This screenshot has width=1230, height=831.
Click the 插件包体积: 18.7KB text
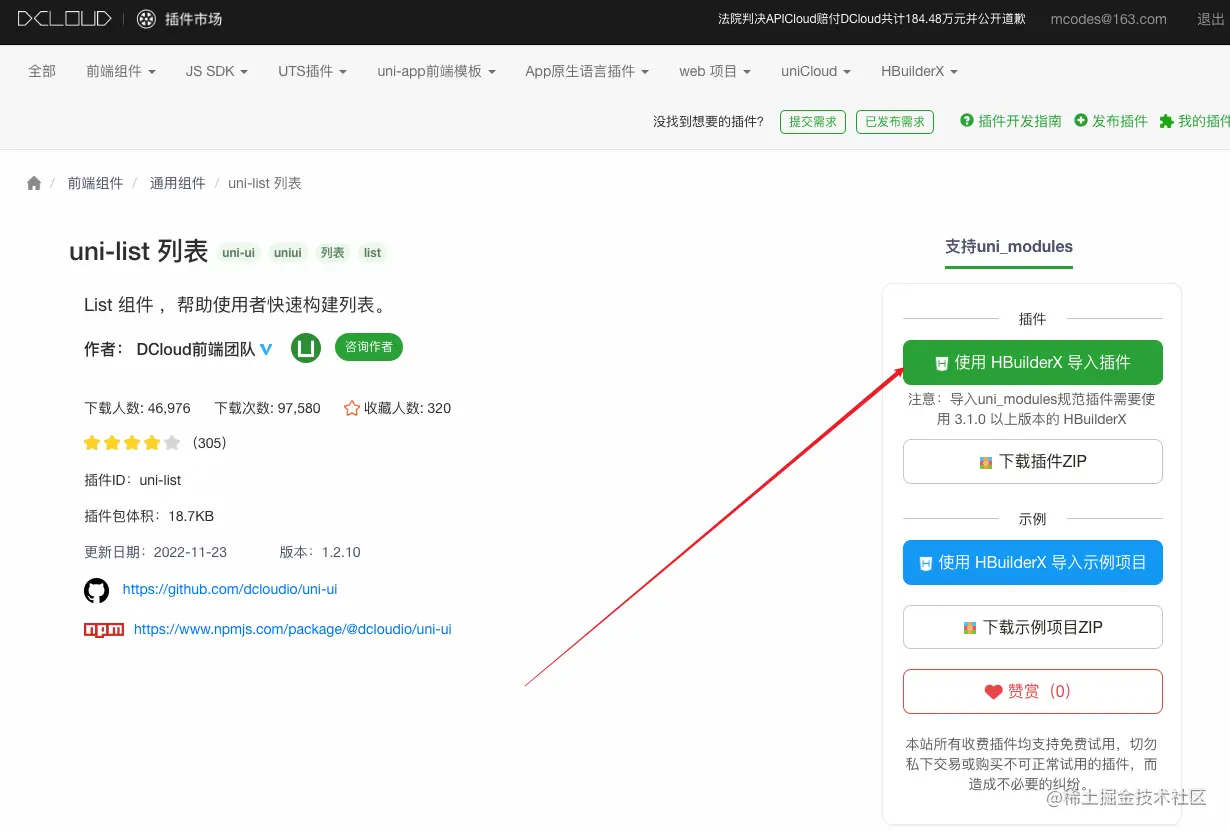pyautogui.click(x=150, y=516)
